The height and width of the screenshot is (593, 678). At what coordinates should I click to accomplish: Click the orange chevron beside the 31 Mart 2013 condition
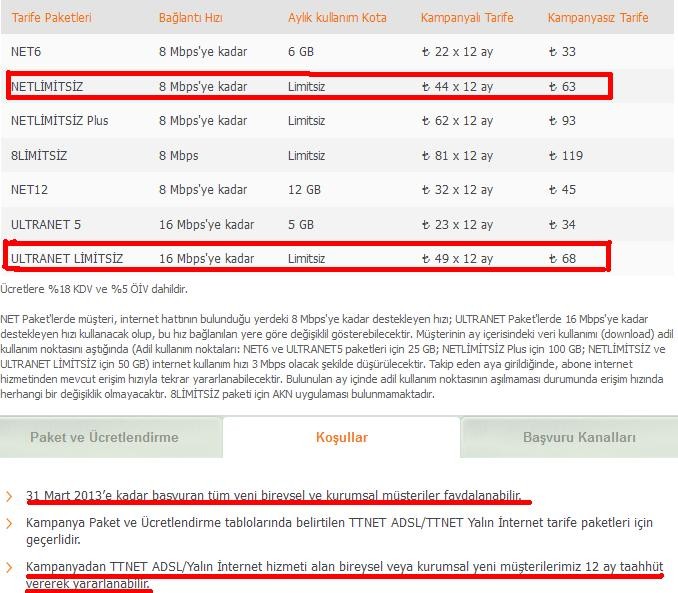9,496
